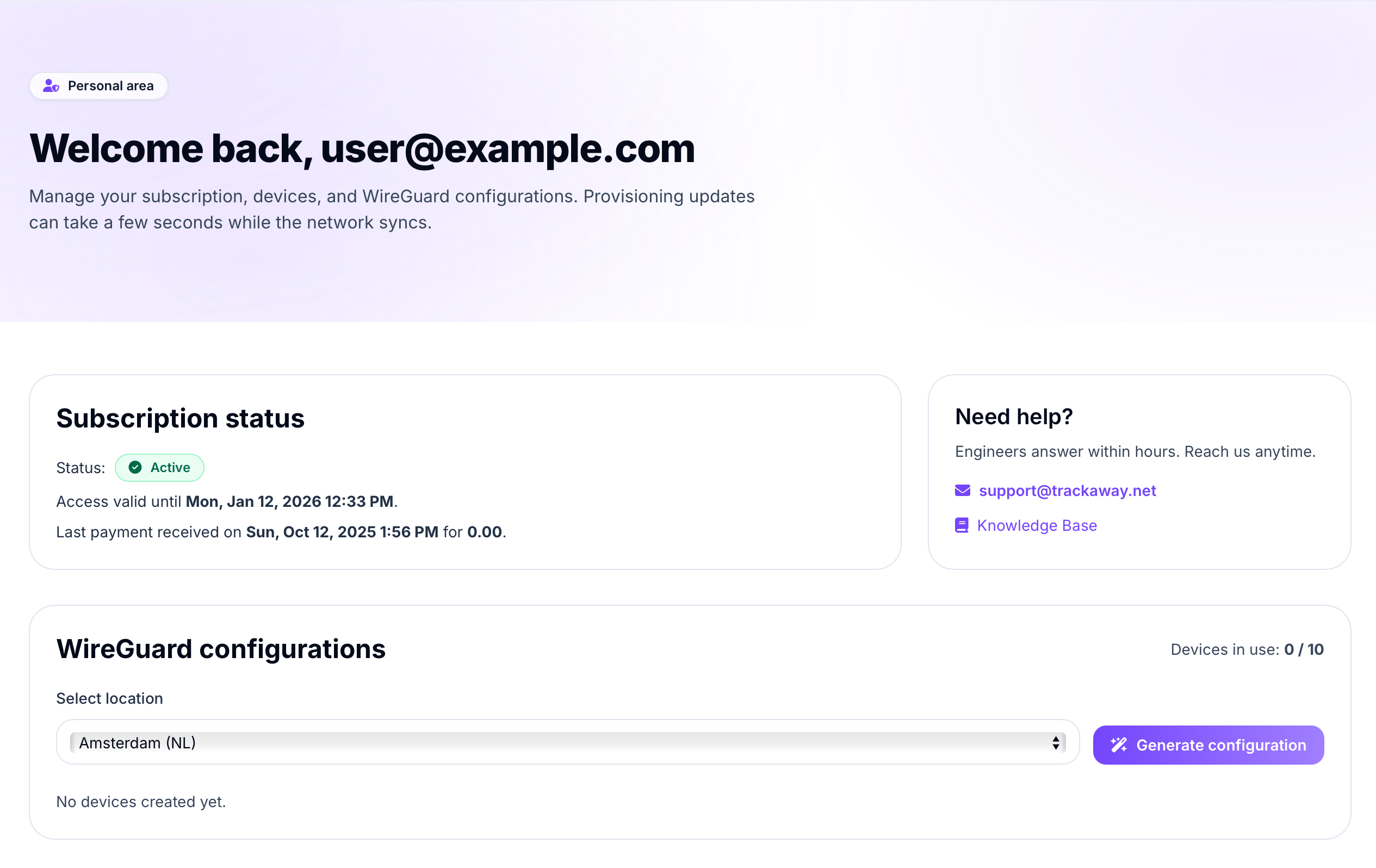Click the Select location label
This screenshot has width=1376, height=868.
(x=109, y=698)
